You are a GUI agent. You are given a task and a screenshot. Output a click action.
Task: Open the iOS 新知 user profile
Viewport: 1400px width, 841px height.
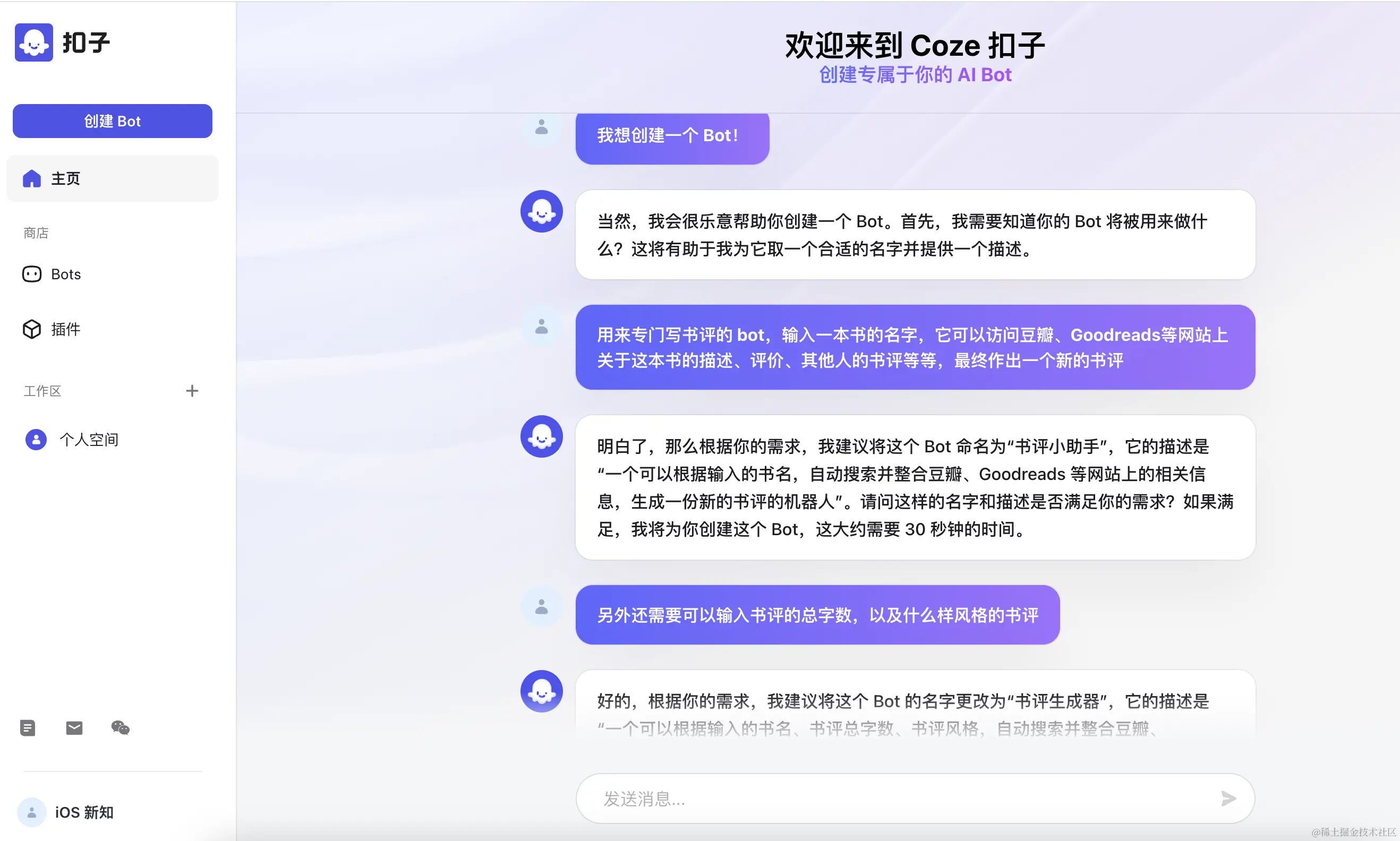pos(84,812)
